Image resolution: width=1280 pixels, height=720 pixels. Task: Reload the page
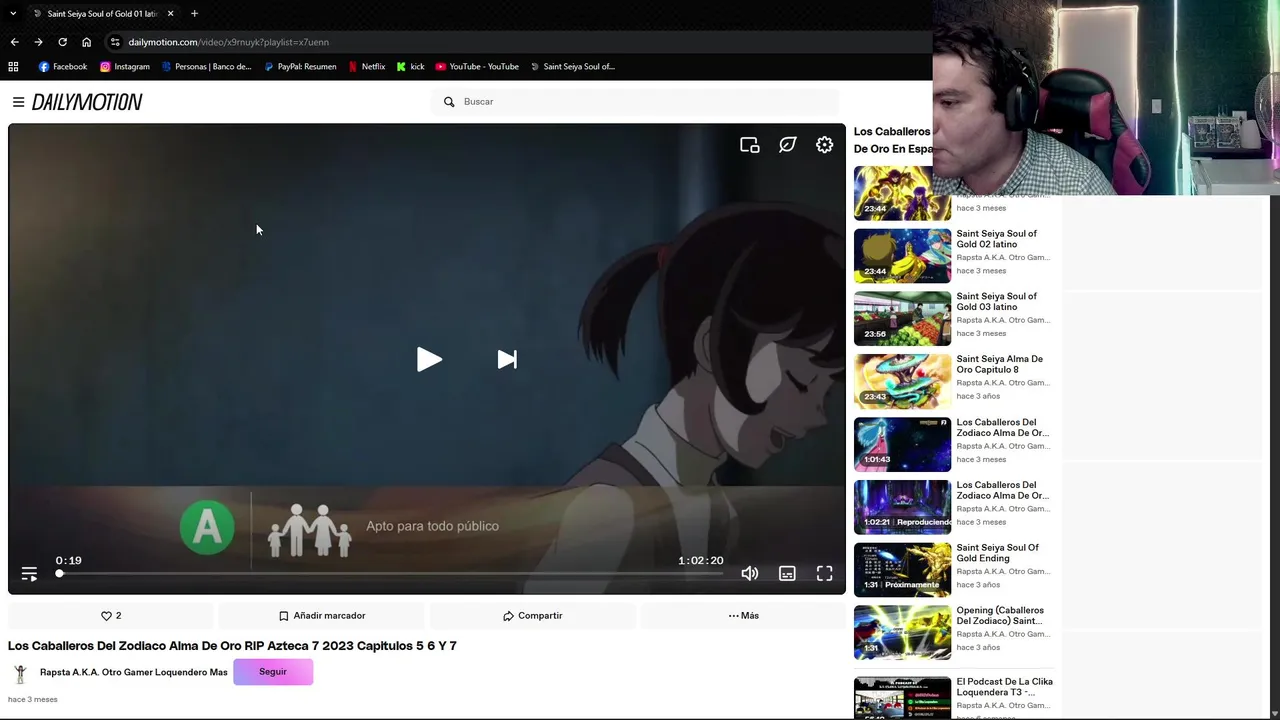coord(62,42)
